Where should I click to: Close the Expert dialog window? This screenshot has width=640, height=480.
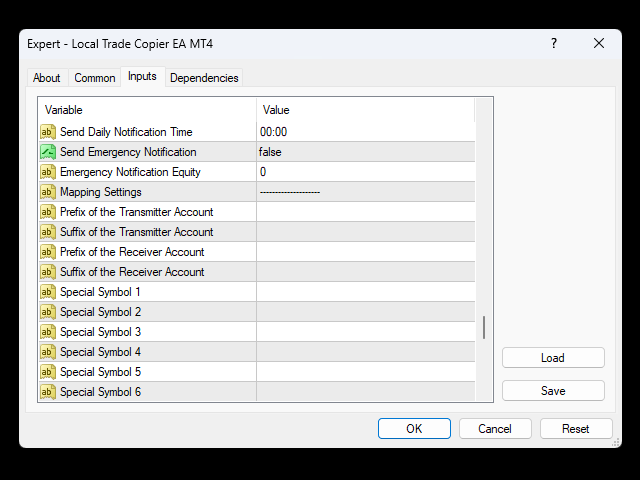[x=599, y=43]
